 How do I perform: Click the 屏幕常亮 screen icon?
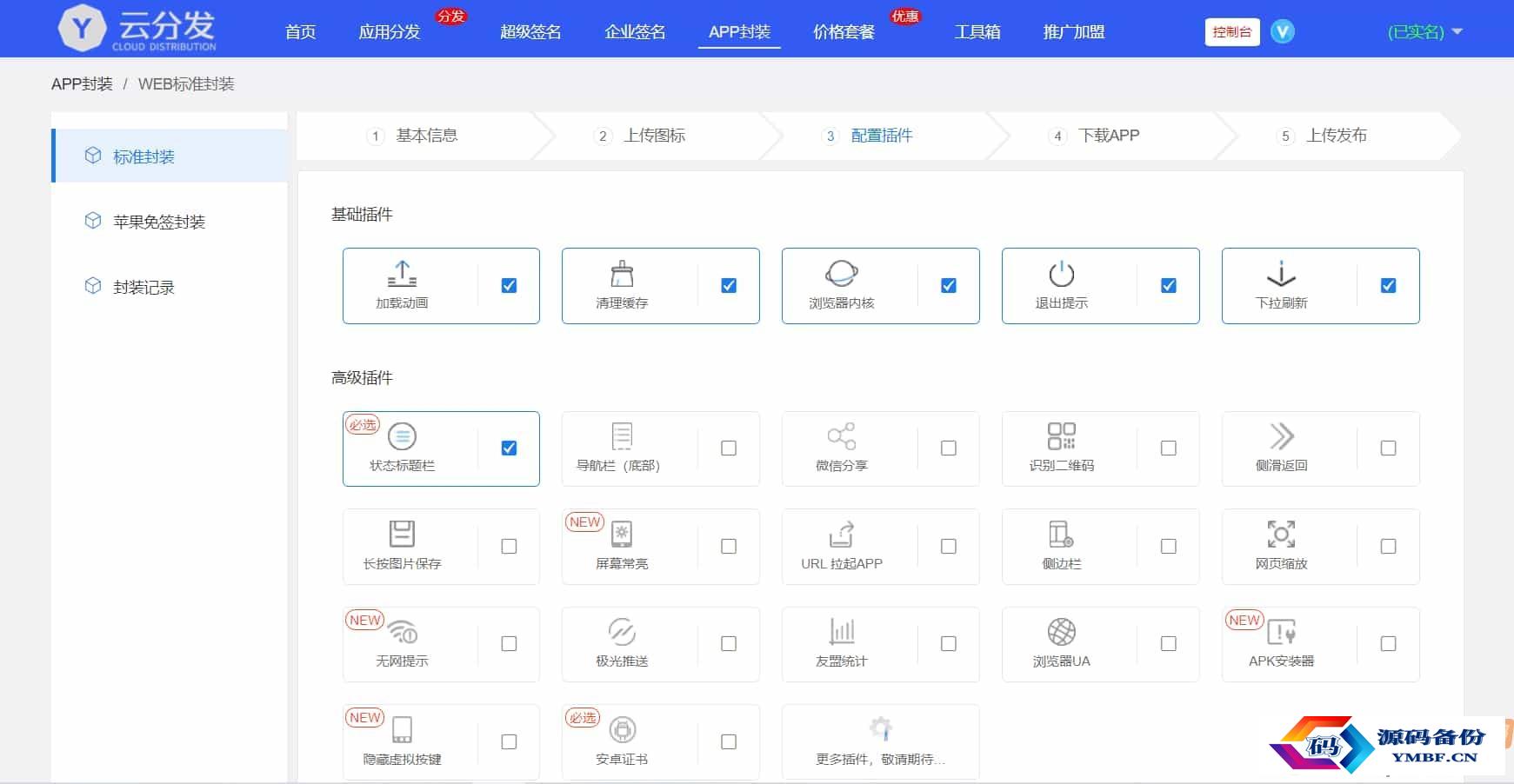tap(622, 534)
